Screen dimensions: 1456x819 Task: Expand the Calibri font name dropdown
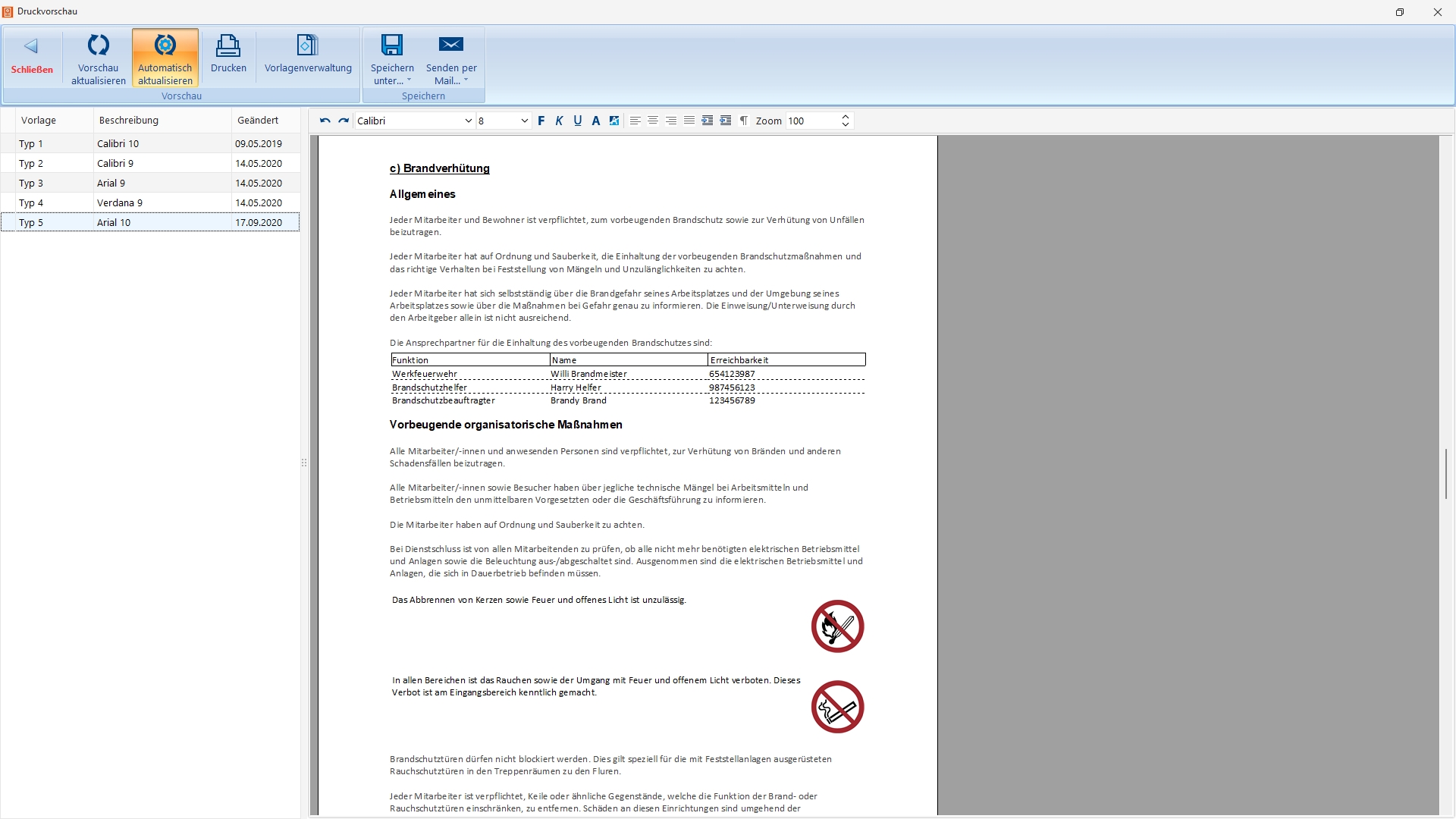468,121
